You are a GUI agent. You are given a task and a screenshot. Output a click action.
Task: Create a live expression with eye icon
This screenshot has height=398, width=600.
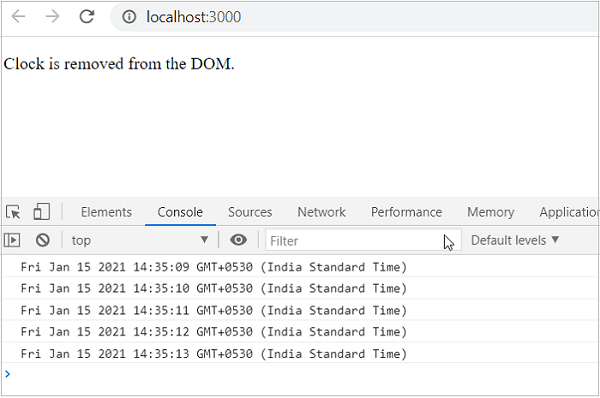238,240
